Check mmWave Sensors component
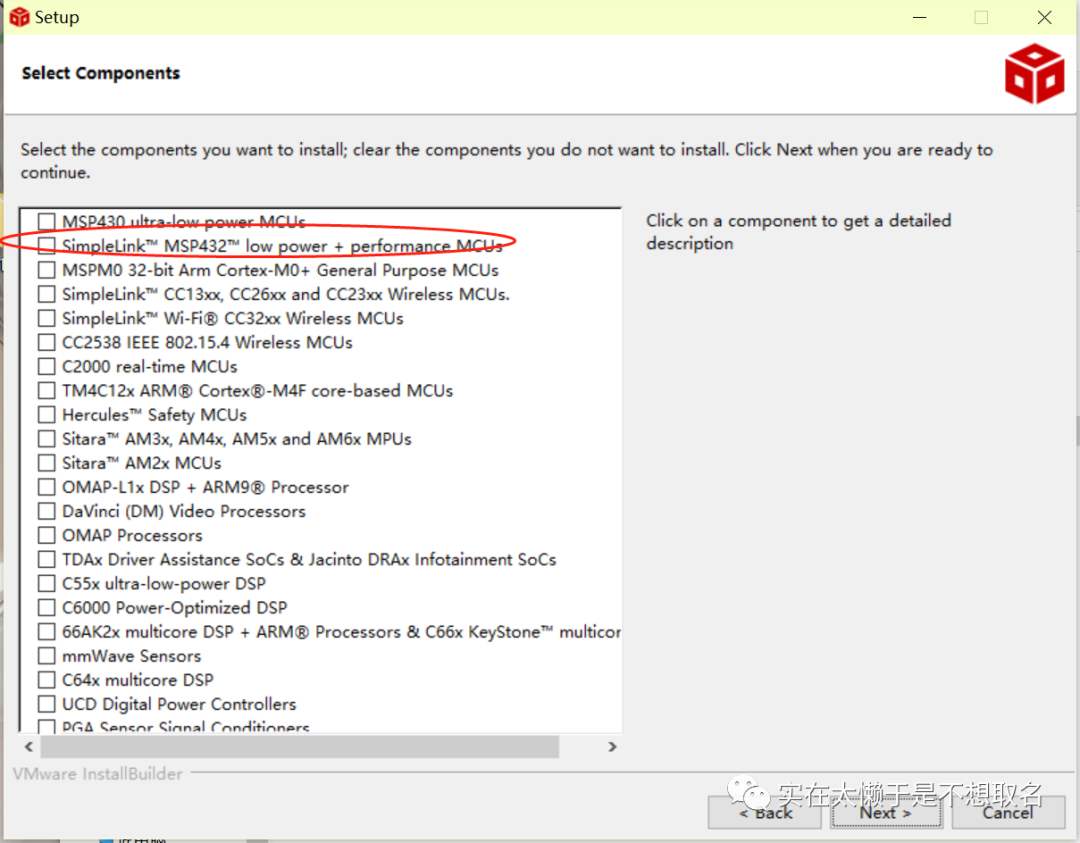 coord(47,656)
